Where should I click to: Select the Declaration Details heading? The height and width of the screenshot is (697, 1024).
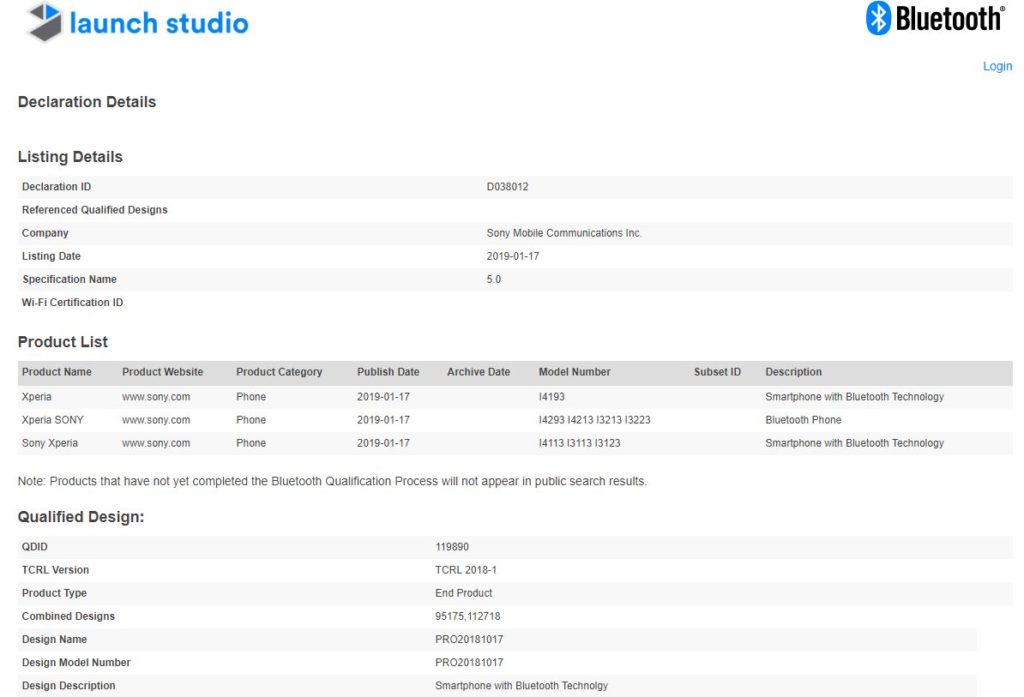(87, 102)
